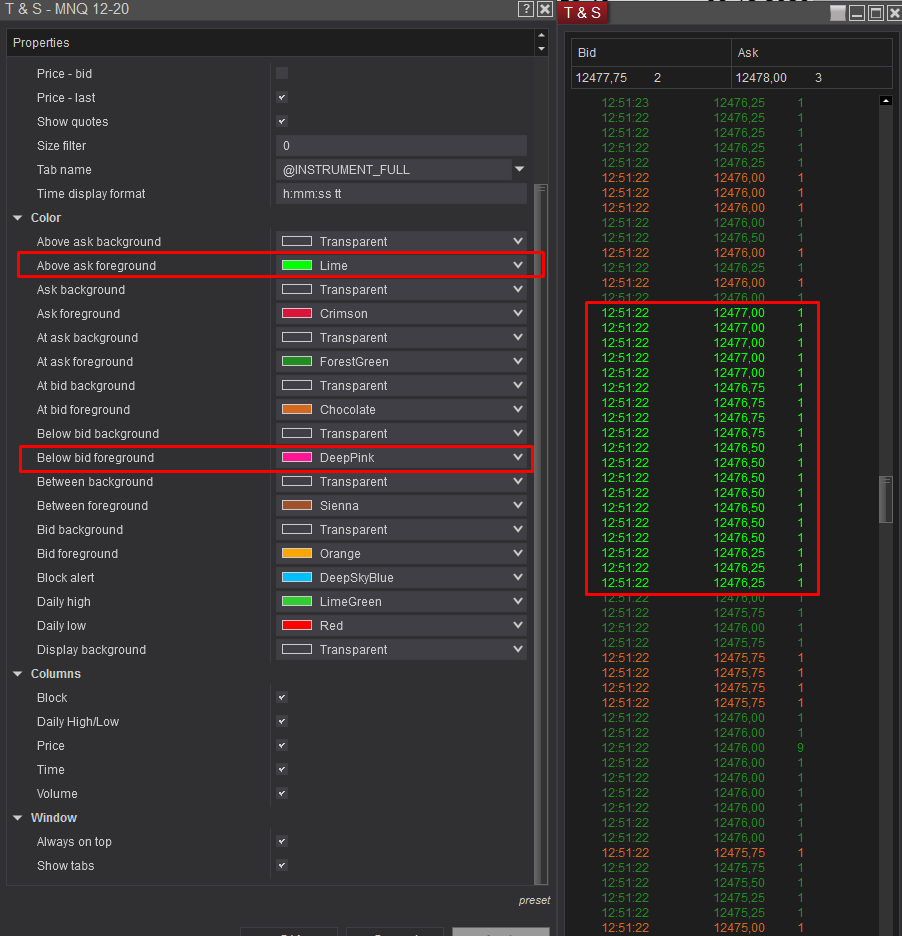Image resolution: width=902 pixels, height=936 pixels.
Task: Click the Lime color swatch
Action: (297, 266)
